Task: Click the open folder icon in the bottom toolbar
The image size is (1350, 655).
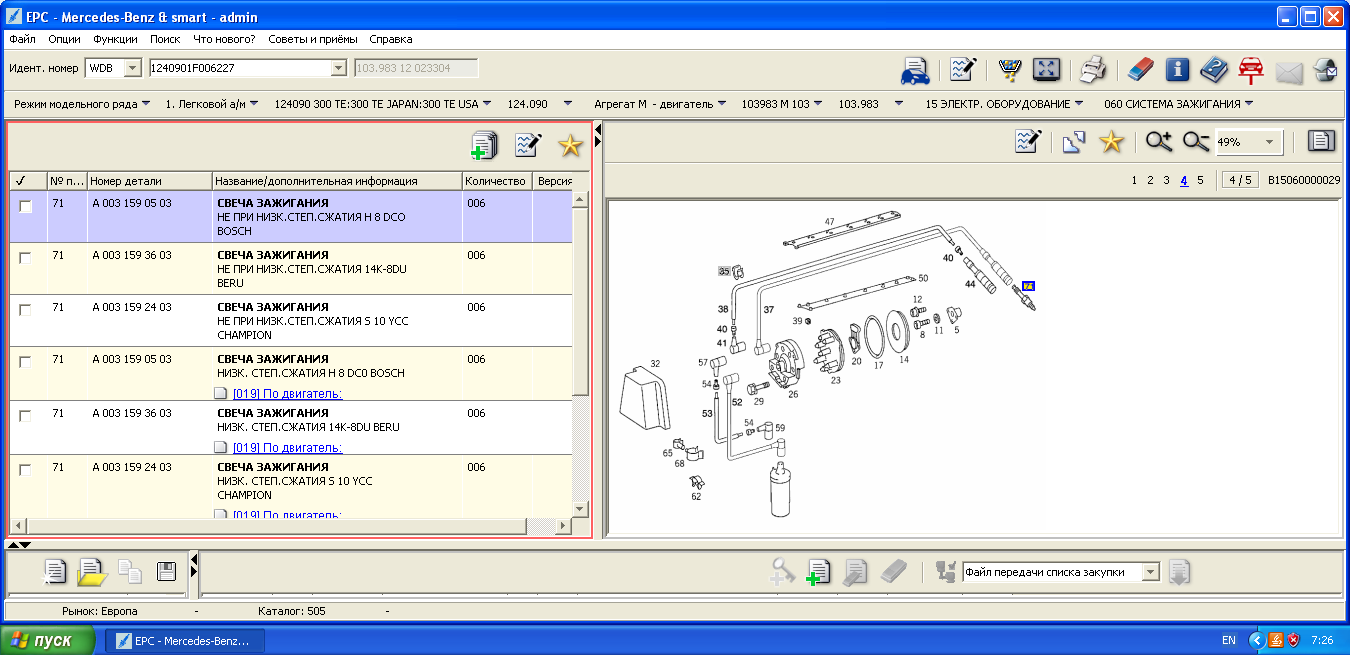Action: coord(91,572)
